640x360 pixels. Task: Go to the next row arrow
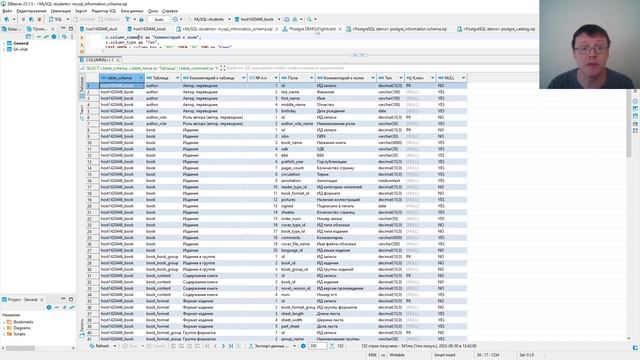point(223,346)
